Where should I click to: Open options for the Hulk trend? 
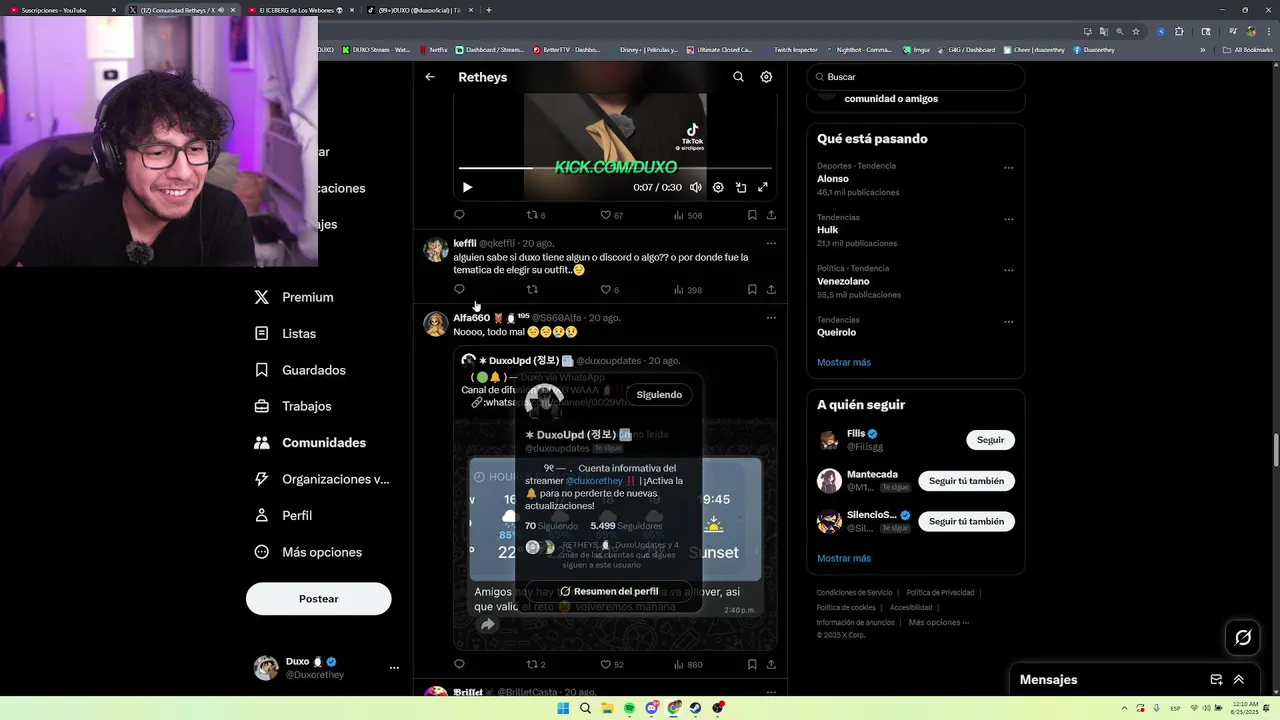coord(1008,218)
